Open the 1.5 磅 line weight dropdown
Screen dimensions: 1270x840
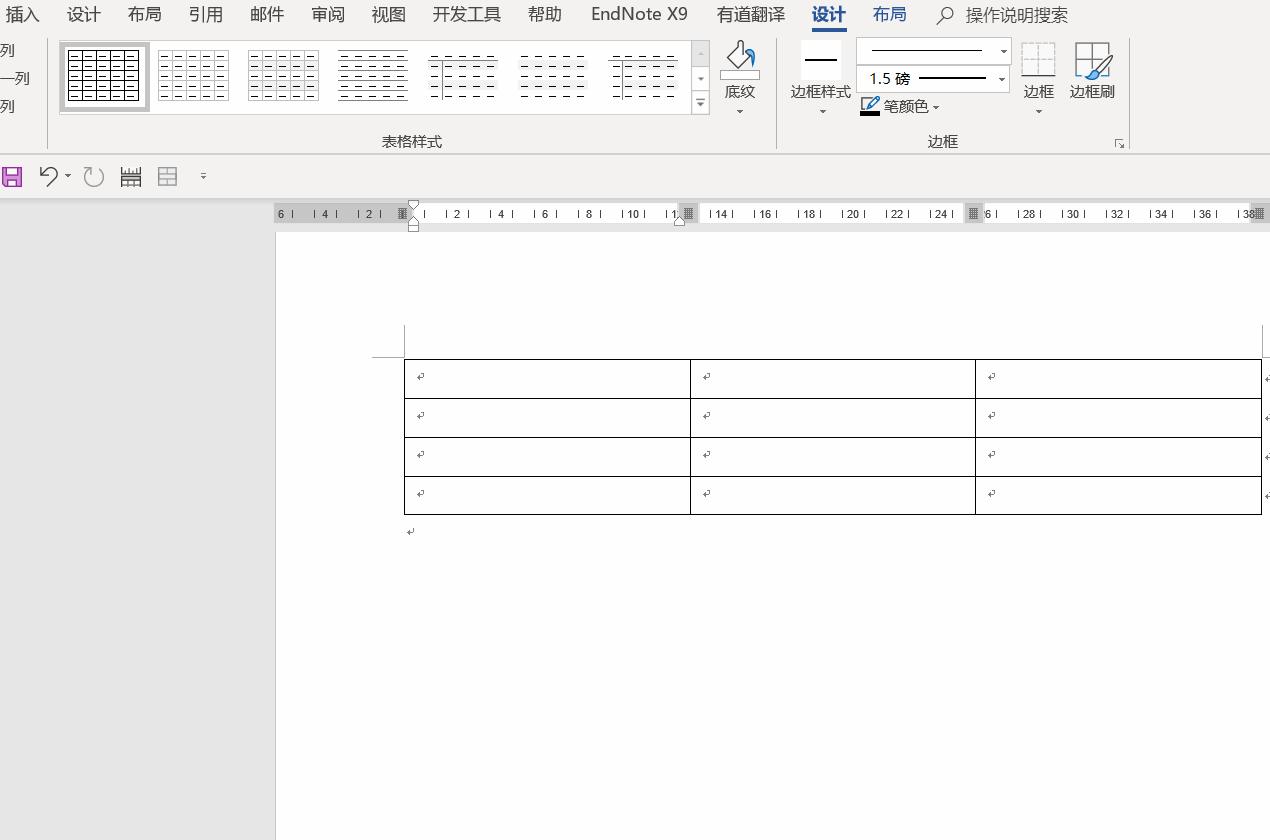[x=933, y=79]
